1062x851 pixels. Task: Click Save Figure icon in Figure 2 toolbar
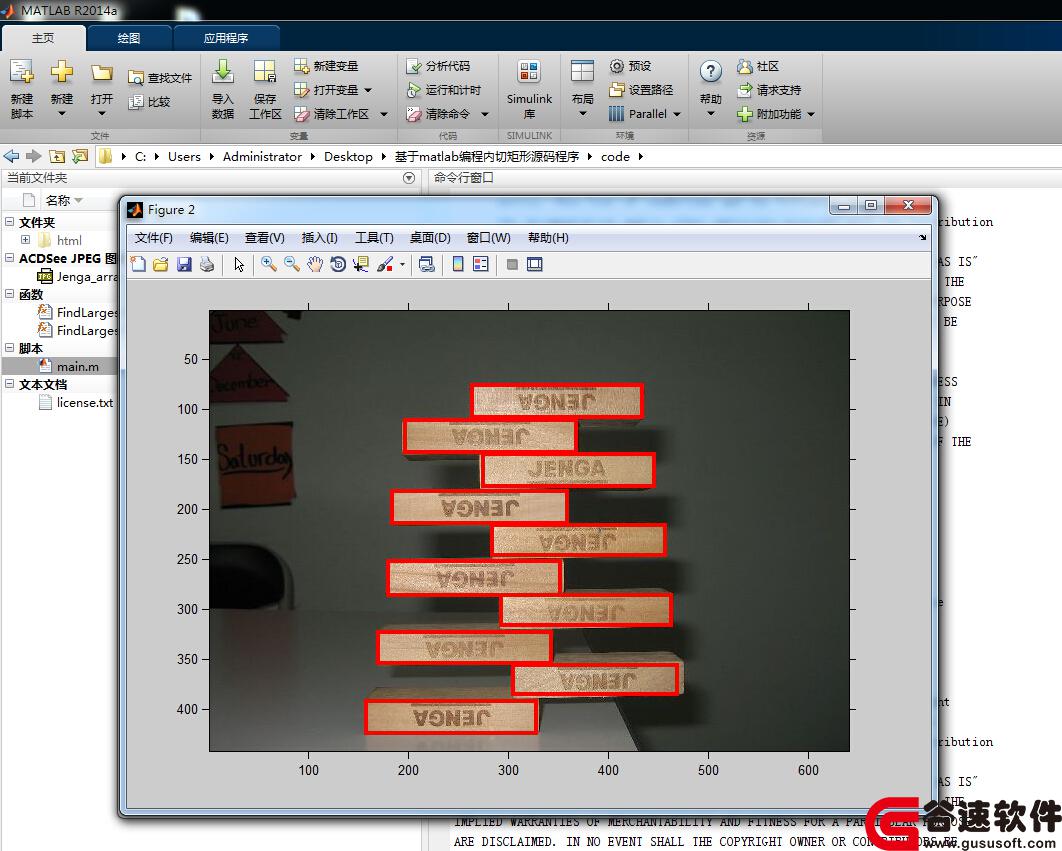(184, 264)
